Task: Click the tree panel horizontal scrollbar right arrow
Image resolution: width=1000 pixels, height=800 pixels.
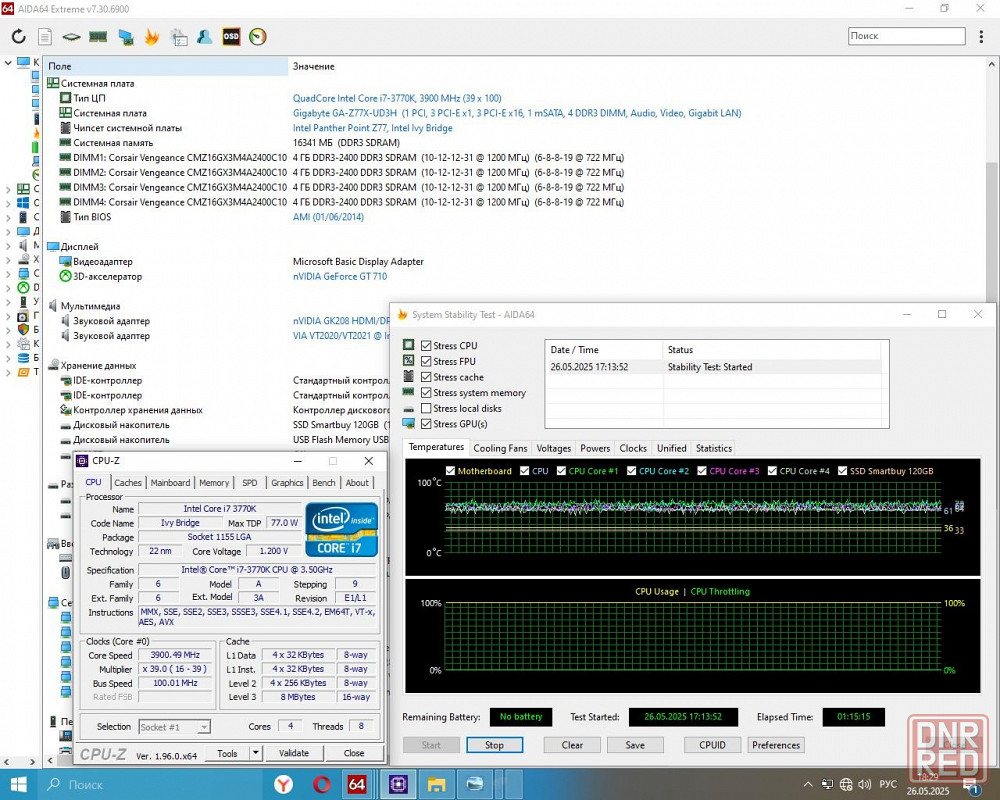Action: (33, 761)
